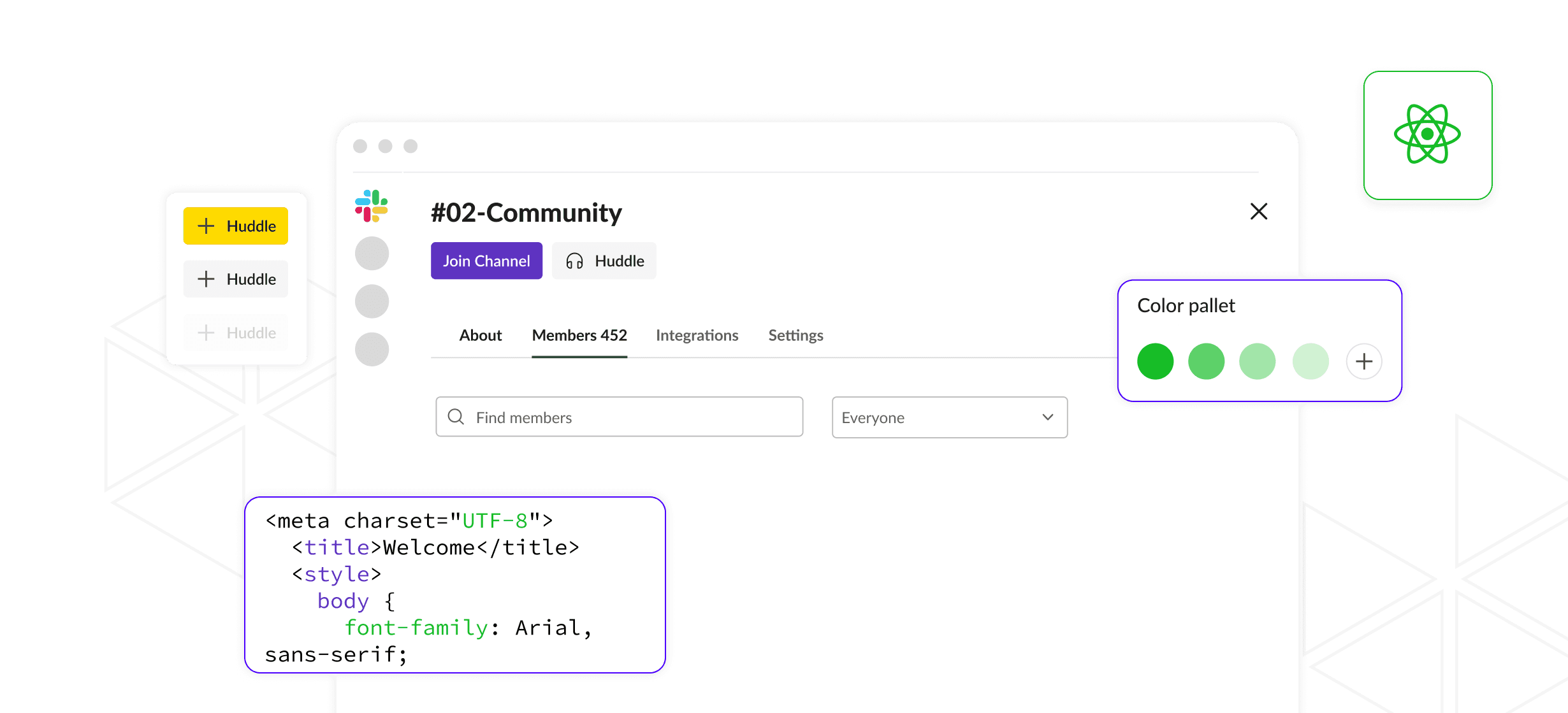This screenshot has height=713, width=1568.
Task: Open the Everyone filter dropdown
Action: pos(949,417)
